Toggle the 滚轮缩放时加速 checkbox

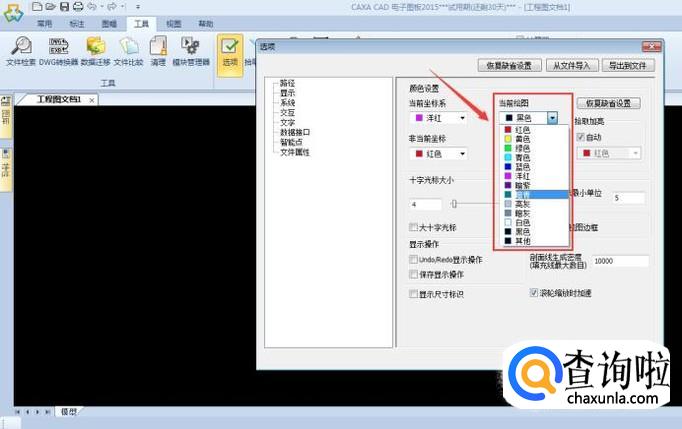pyautogui.click(x=534, y=293)
